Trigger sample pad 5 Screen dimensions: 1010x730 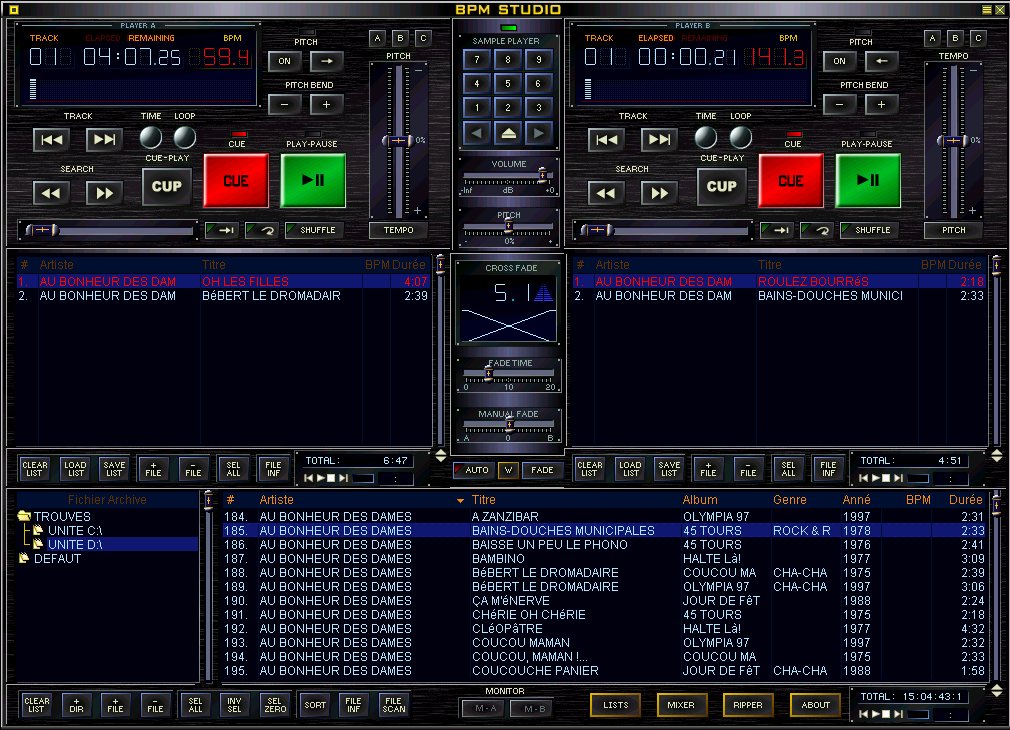click(508, 83)
